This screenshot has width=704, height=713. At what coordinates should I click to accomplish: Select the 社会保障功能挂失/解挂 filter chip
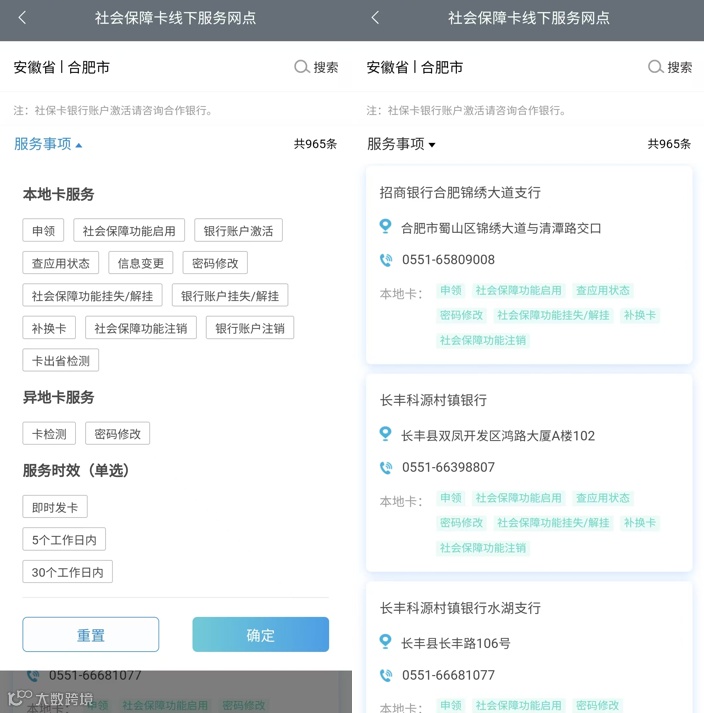point(92,296)
